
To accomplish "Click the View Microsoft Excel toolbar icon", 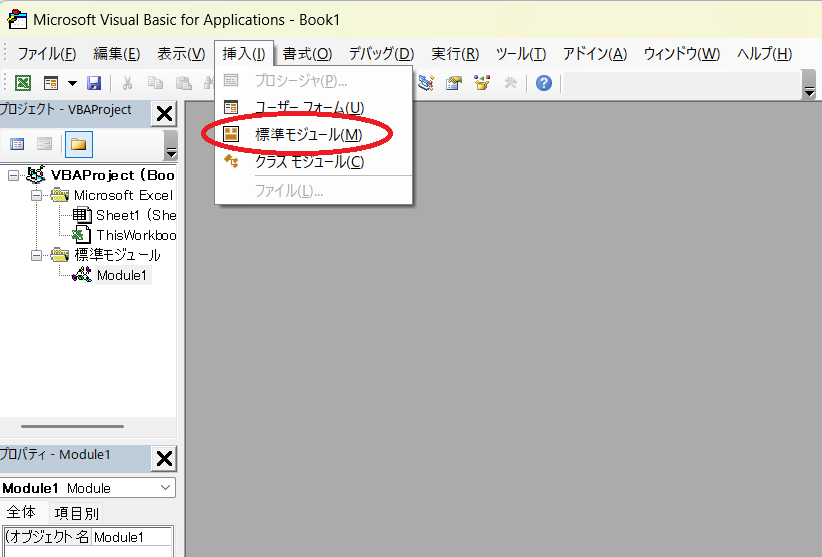I will (x=22, y=83).
